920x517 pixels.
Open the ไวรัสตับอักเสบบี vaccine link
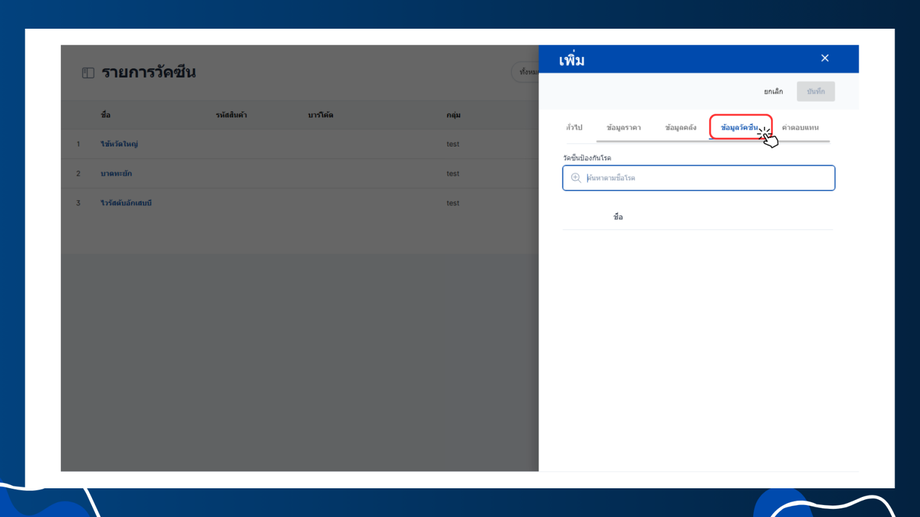click(126, 203)
